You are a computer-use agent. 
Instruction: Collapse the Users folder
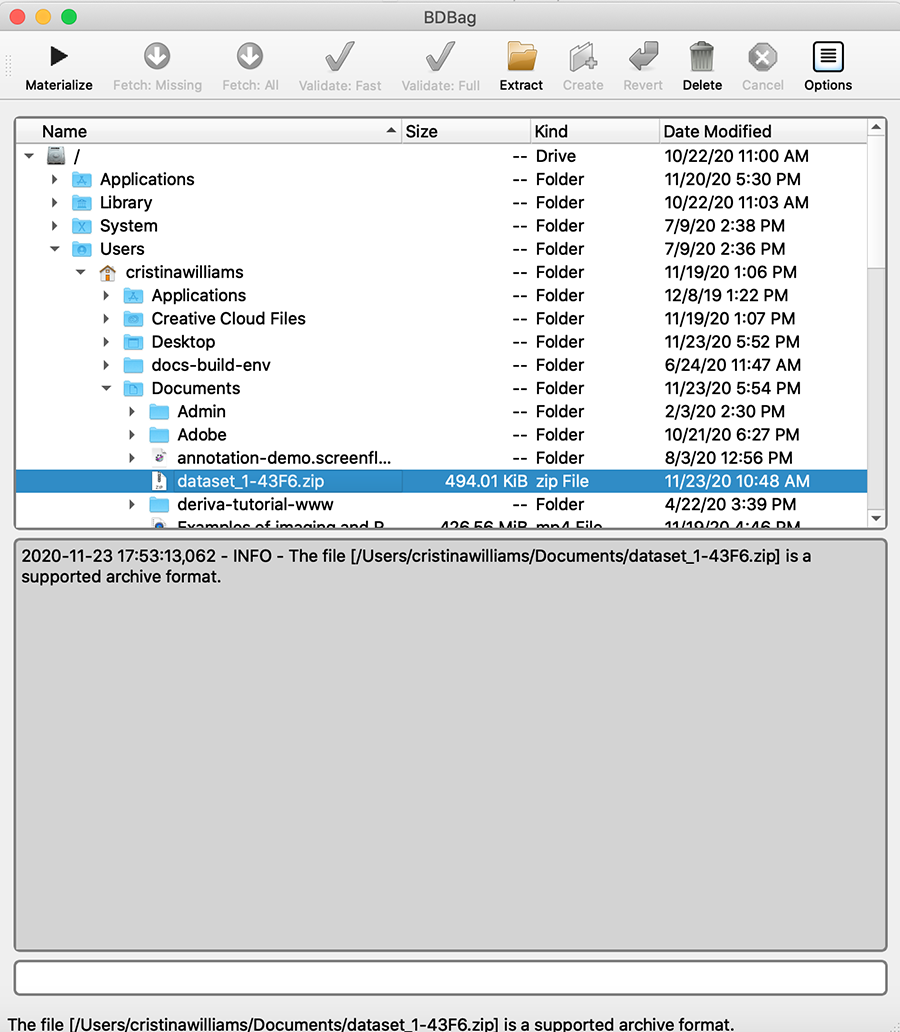point(55,249)
